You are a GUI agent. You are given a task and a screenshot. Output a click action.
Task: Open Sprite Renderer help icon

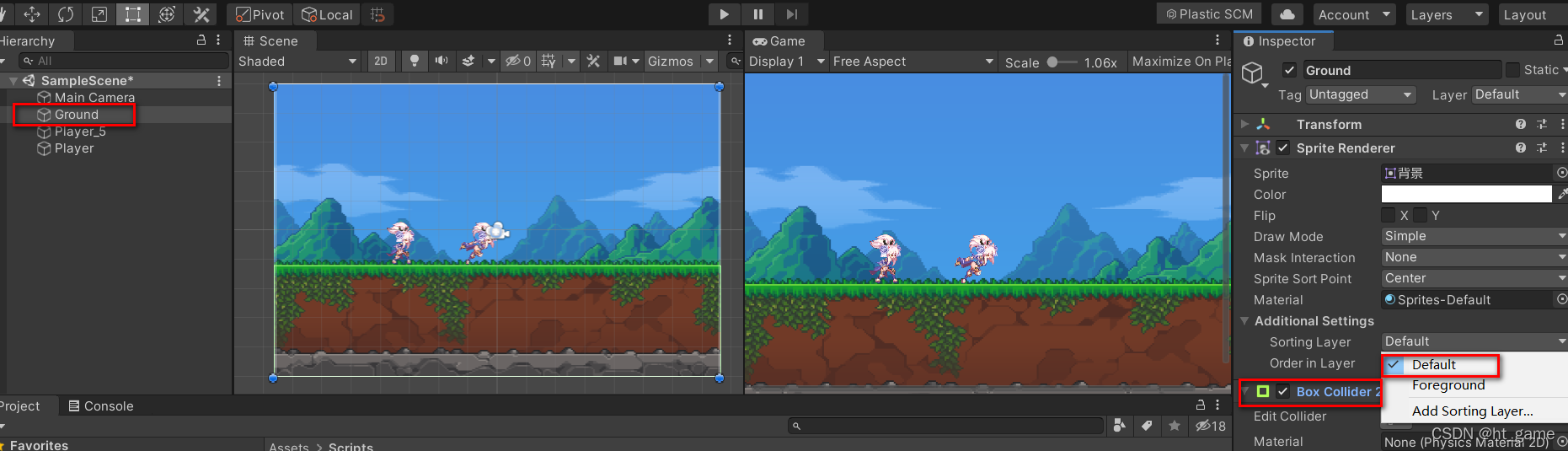[1521, 148]
